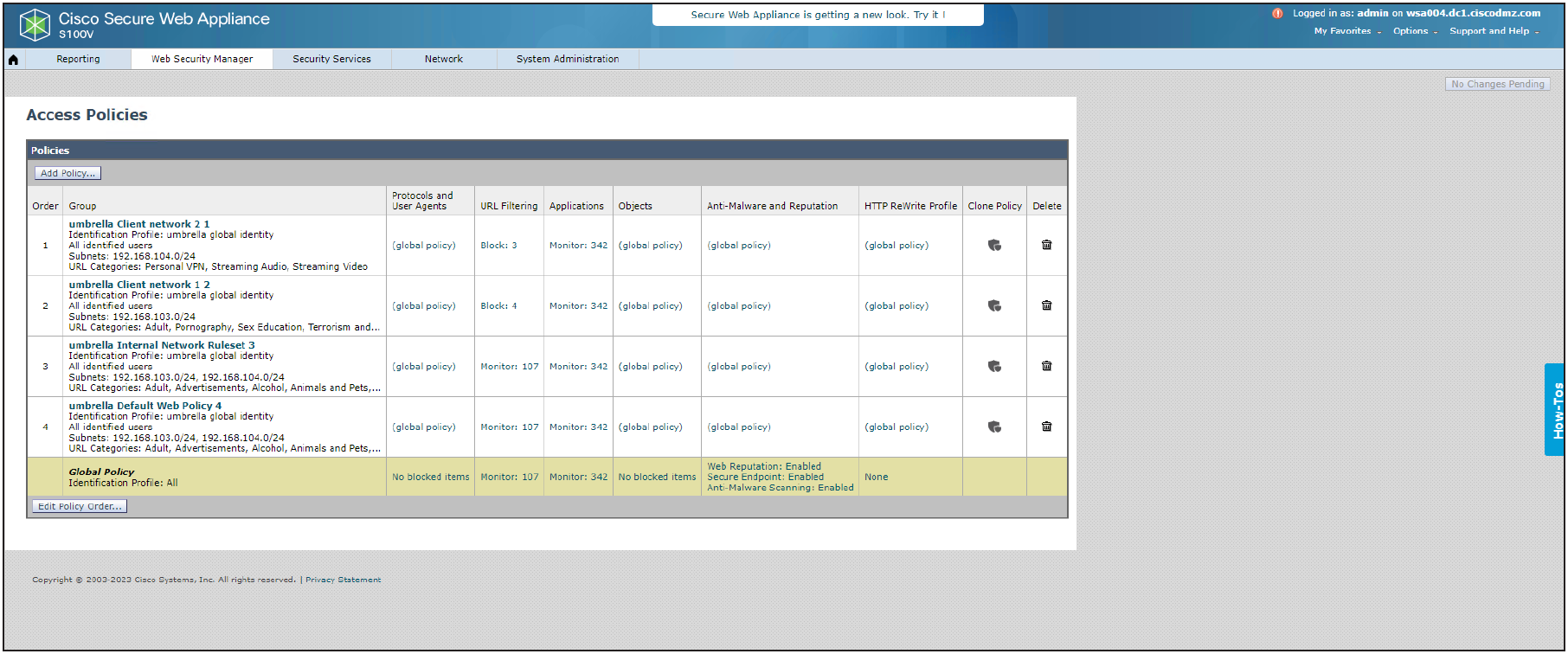Open the Security Services menu

[x=331, y=59]
